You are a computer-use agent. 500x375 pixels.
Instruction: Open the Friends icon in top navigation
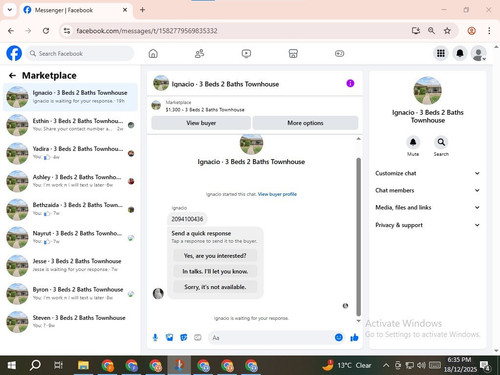[199, 53]
